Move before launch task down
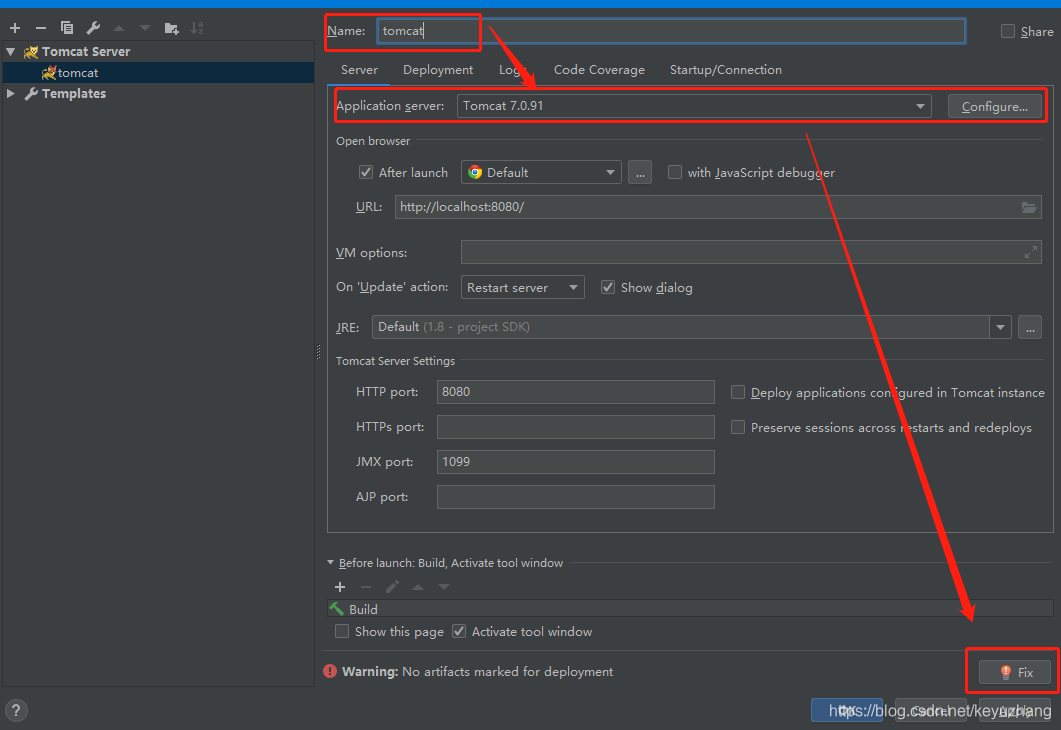This screenshot has width=1061, height=730. tap(444, 587)
